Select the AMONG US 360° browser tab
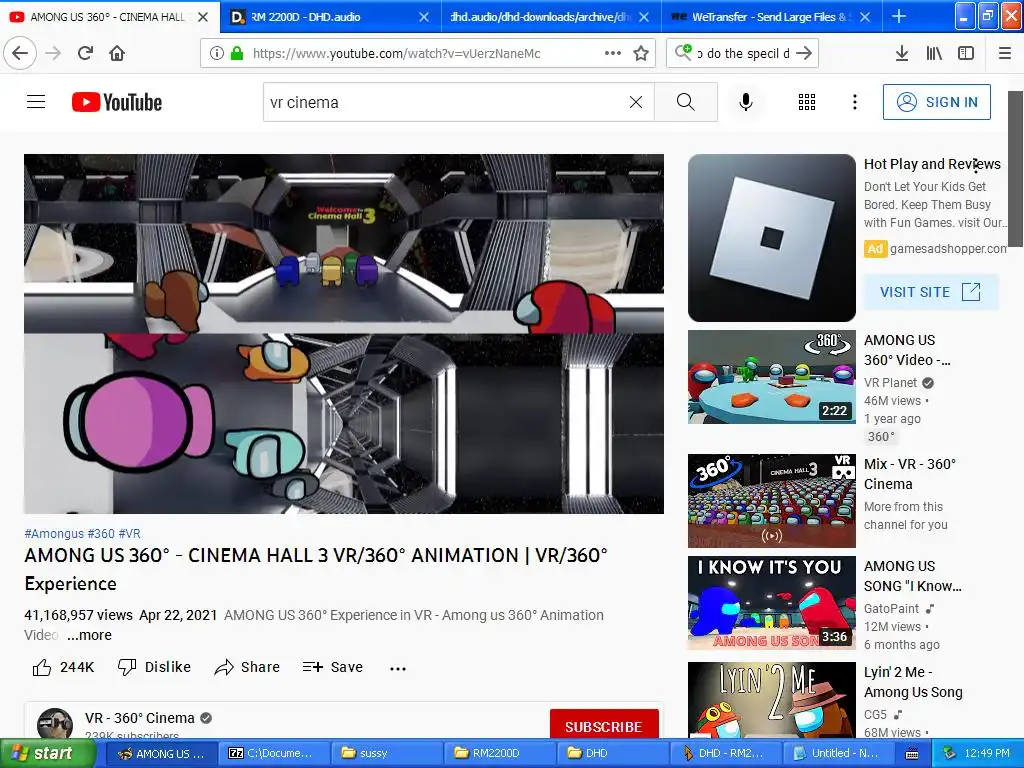 point(110,17)
